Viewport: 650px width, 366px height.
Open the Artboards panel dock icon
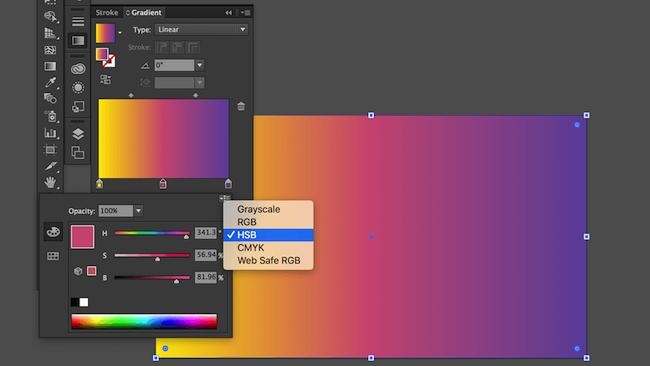coord(78,153)
